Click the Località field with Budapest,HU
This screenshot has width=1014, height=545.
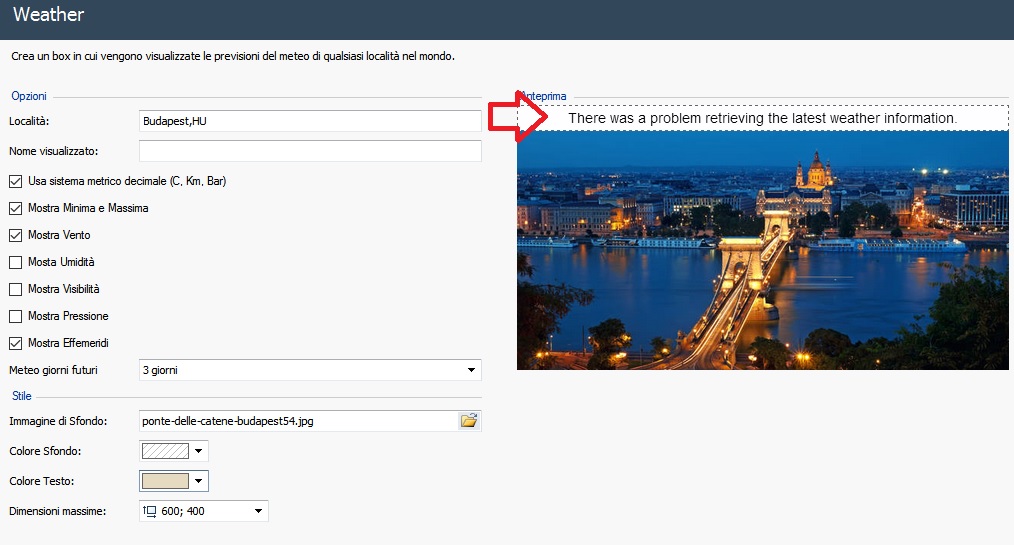(310, 121)
